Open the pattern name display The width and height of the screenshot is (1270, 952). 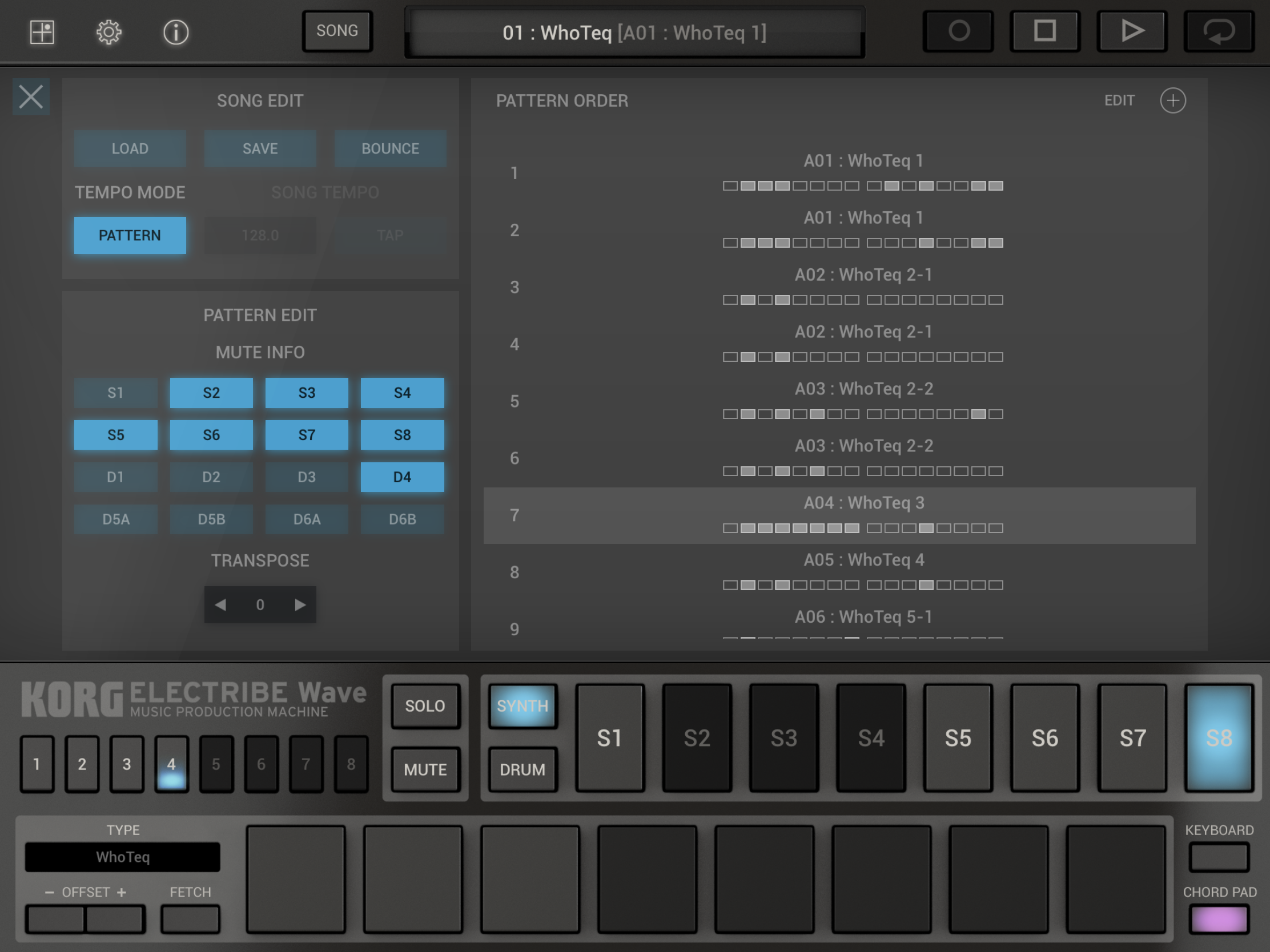(634, 33)
